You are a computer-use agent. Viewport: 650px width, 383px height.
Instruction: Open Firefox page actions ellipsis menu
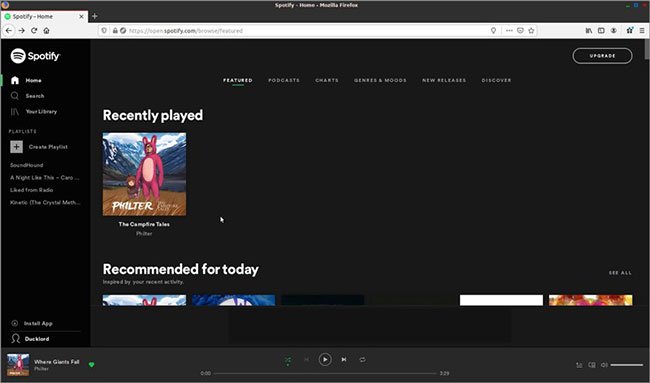click(509, 31)
